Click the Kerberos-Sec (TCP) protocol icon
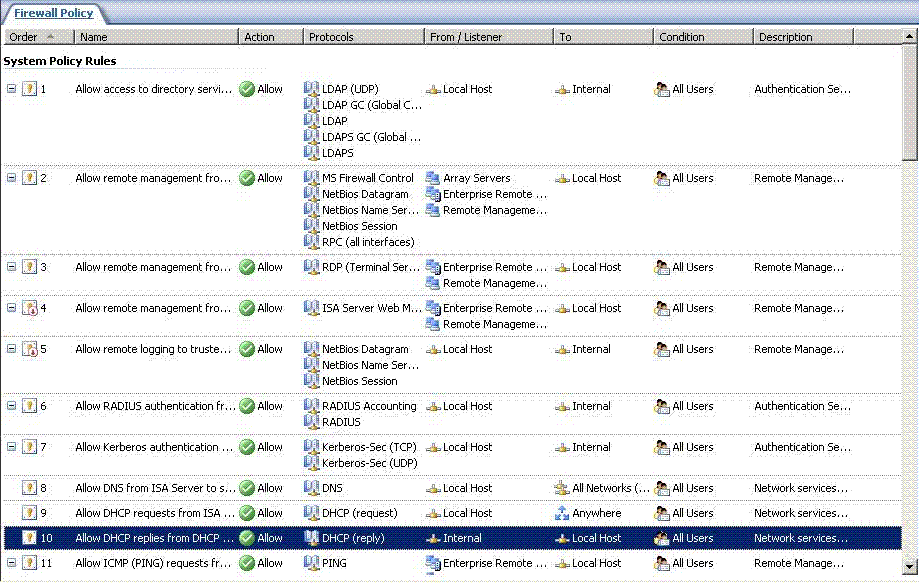 (311, 447)
